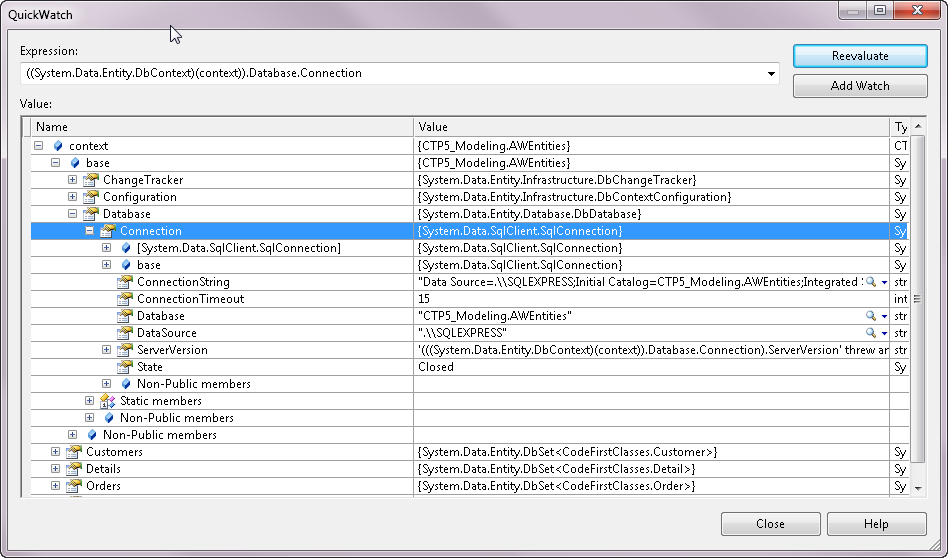948x558 pixels.
Task: Click the Help button
Action: [x=876, y=524]
